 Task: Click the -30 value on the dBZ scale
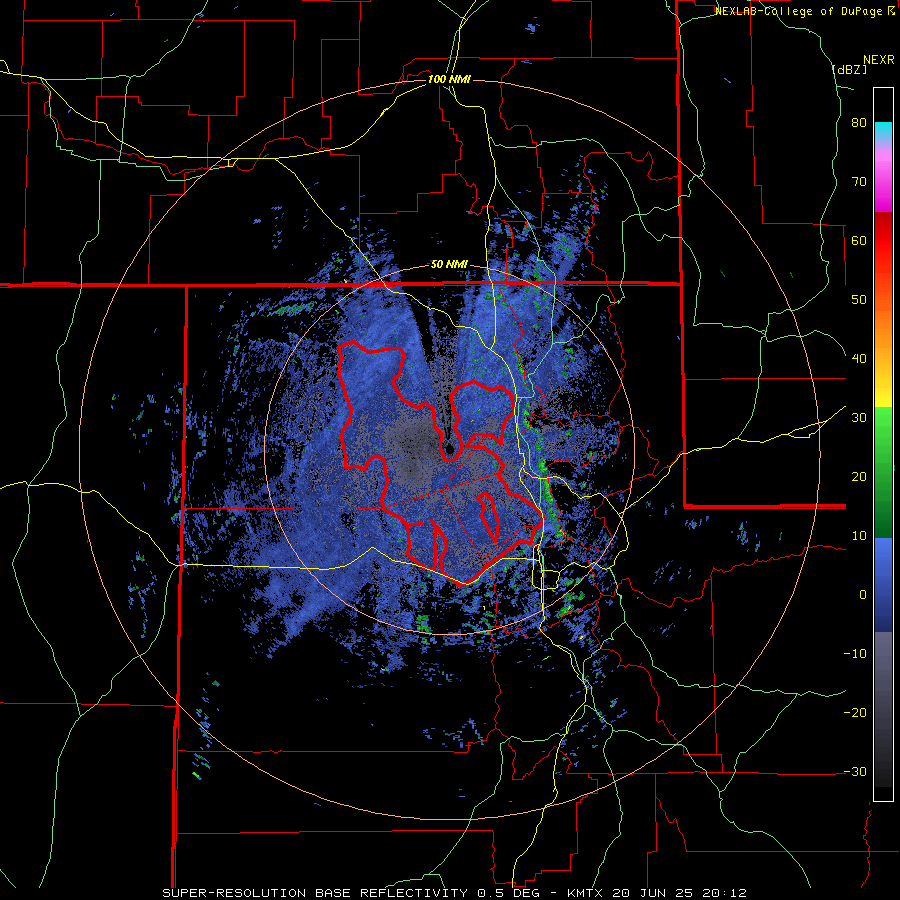pyautogui.click(x=855, y=771)
